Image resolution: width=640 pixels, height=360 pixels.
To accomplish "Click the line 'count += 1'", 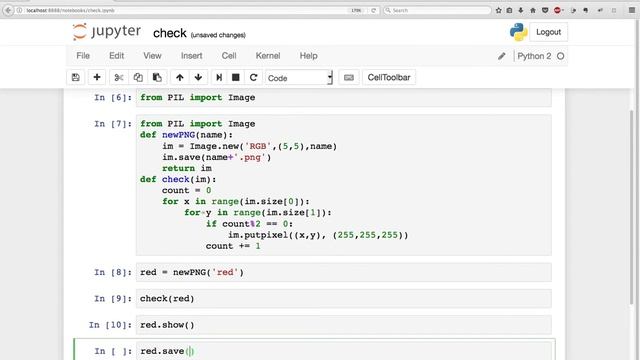I will point(233,246).
